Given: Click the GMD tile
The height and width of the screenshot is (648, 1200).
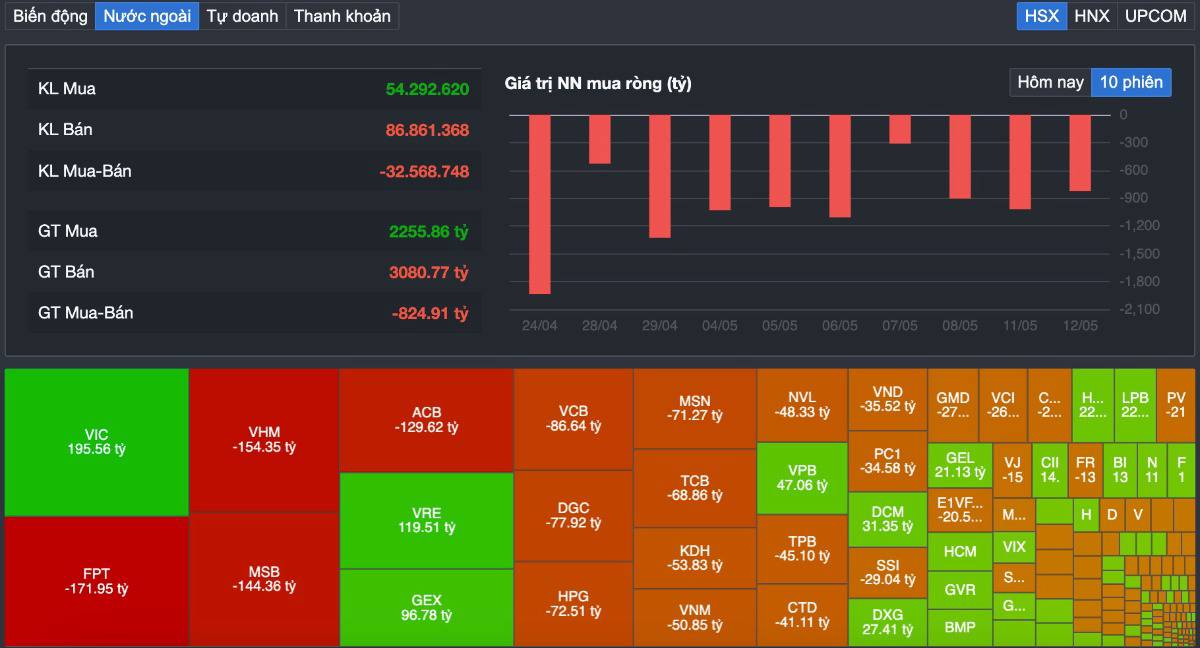Looking at the screenshot, I should click(x=953, y=404).
